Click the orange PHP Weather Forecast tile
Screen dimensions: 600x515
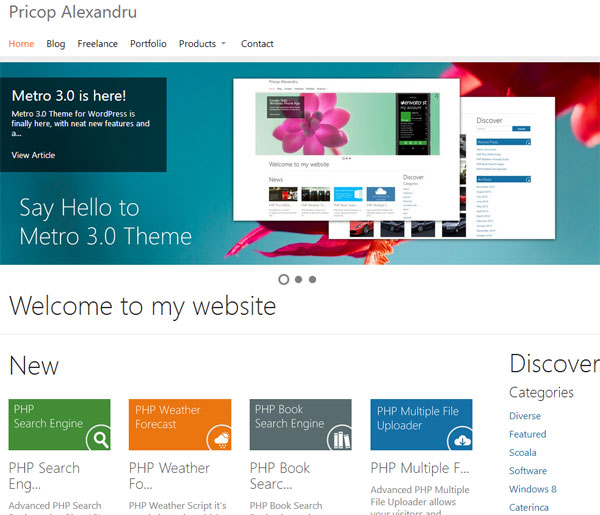[x=180, y=425]
